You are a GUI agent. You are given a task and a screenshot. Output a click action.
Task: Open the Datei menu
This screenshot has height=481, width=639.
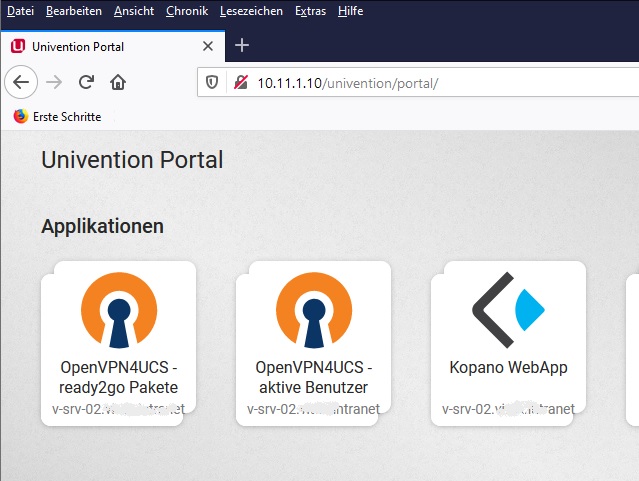click(20, 11)
